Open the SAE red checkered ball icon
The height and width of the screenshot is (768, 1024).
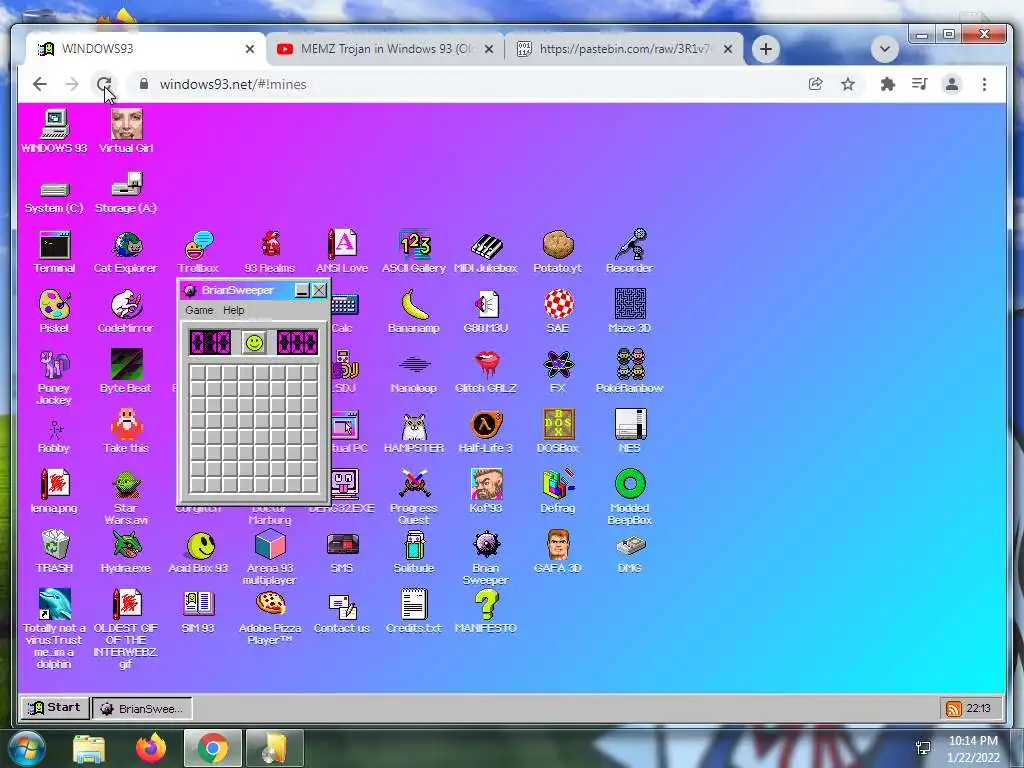(557, 312)
